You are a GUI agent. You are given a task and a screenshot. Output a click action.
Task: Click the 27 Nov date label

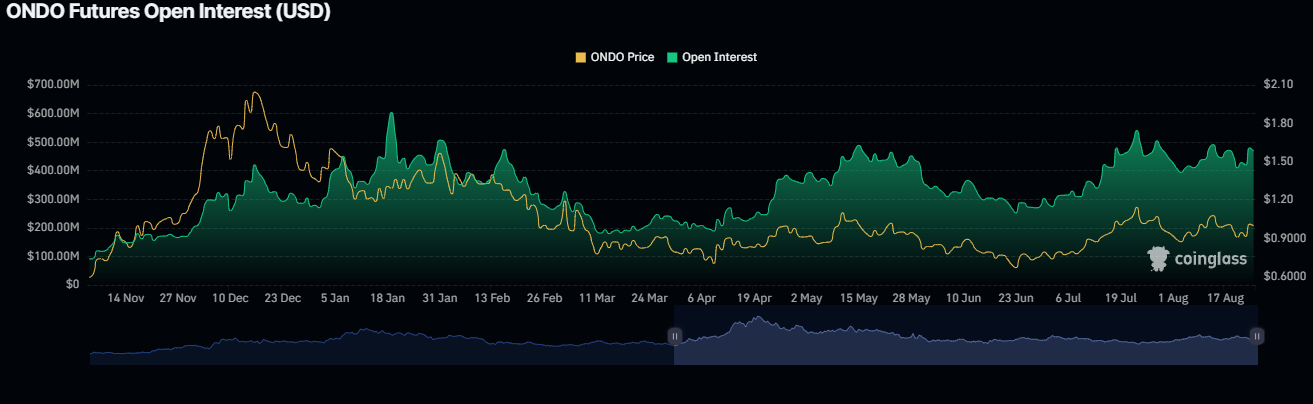click(x=178, y=298)
